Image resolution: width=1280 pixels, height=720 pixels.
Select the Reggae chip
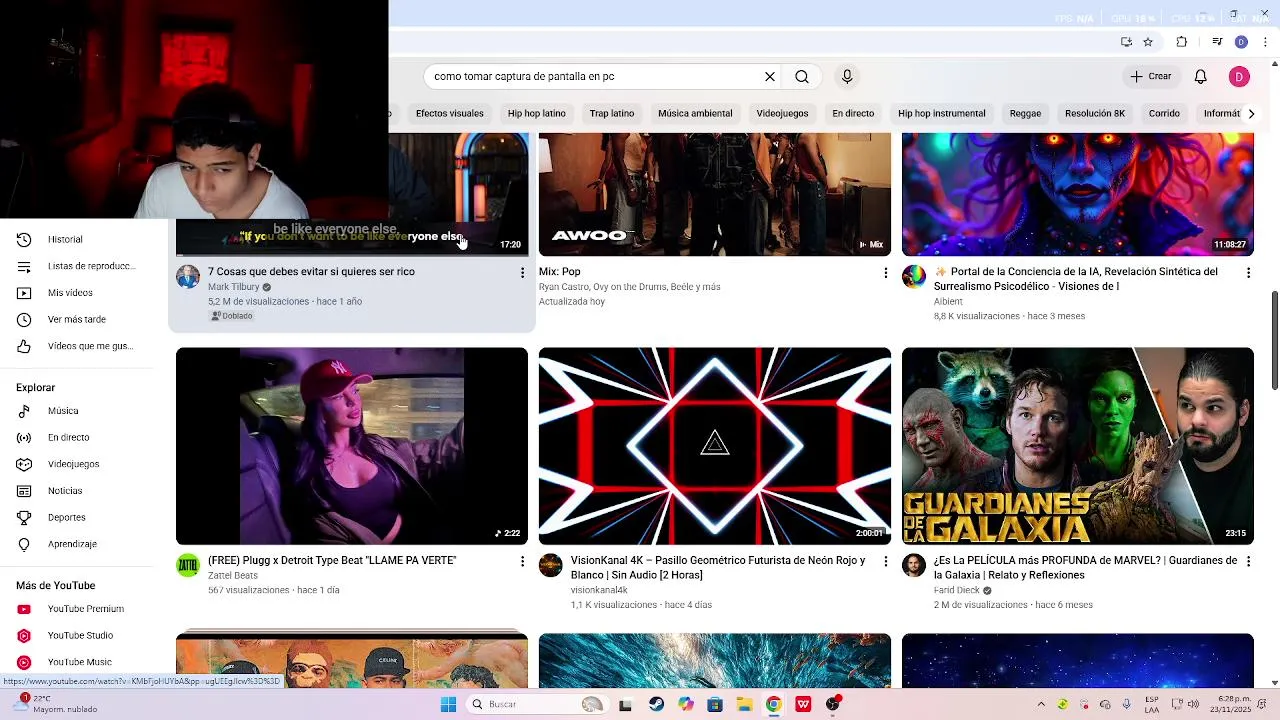(x=1025, y=113)
